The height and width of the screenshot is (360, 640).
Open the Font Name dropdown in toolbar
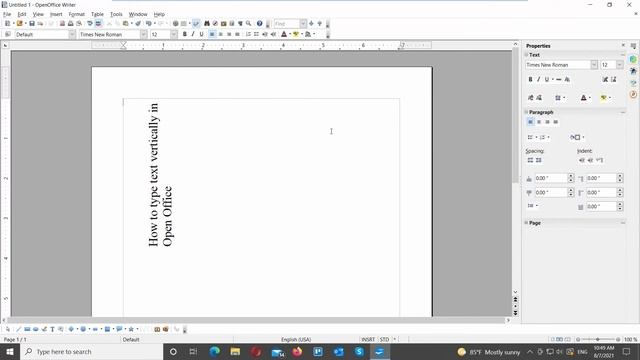[x=143, y=34]
